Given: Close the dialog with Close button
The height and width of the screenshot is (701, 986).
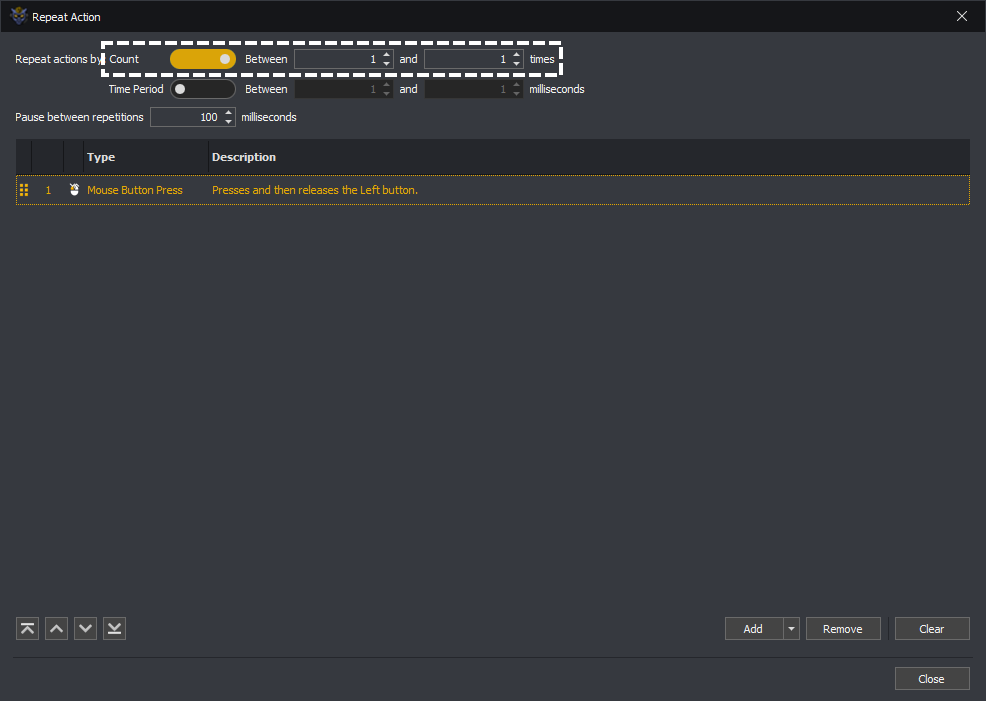Looking at the screenshot, I should [932, 679].
